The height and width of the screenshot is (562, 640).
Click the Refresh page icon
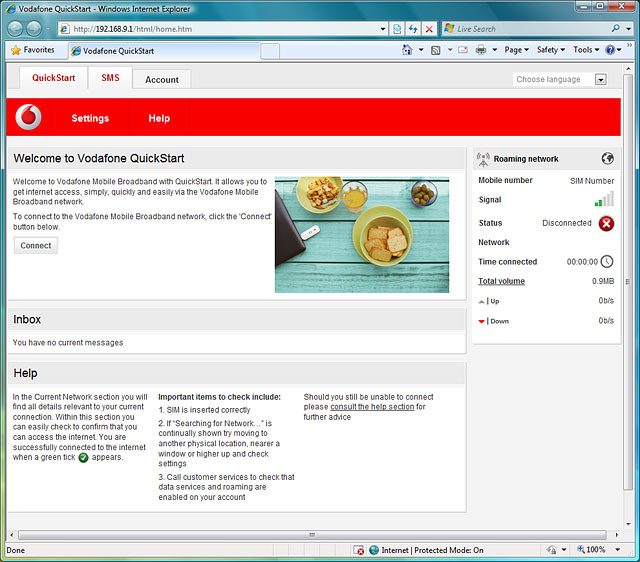[413, 29]
